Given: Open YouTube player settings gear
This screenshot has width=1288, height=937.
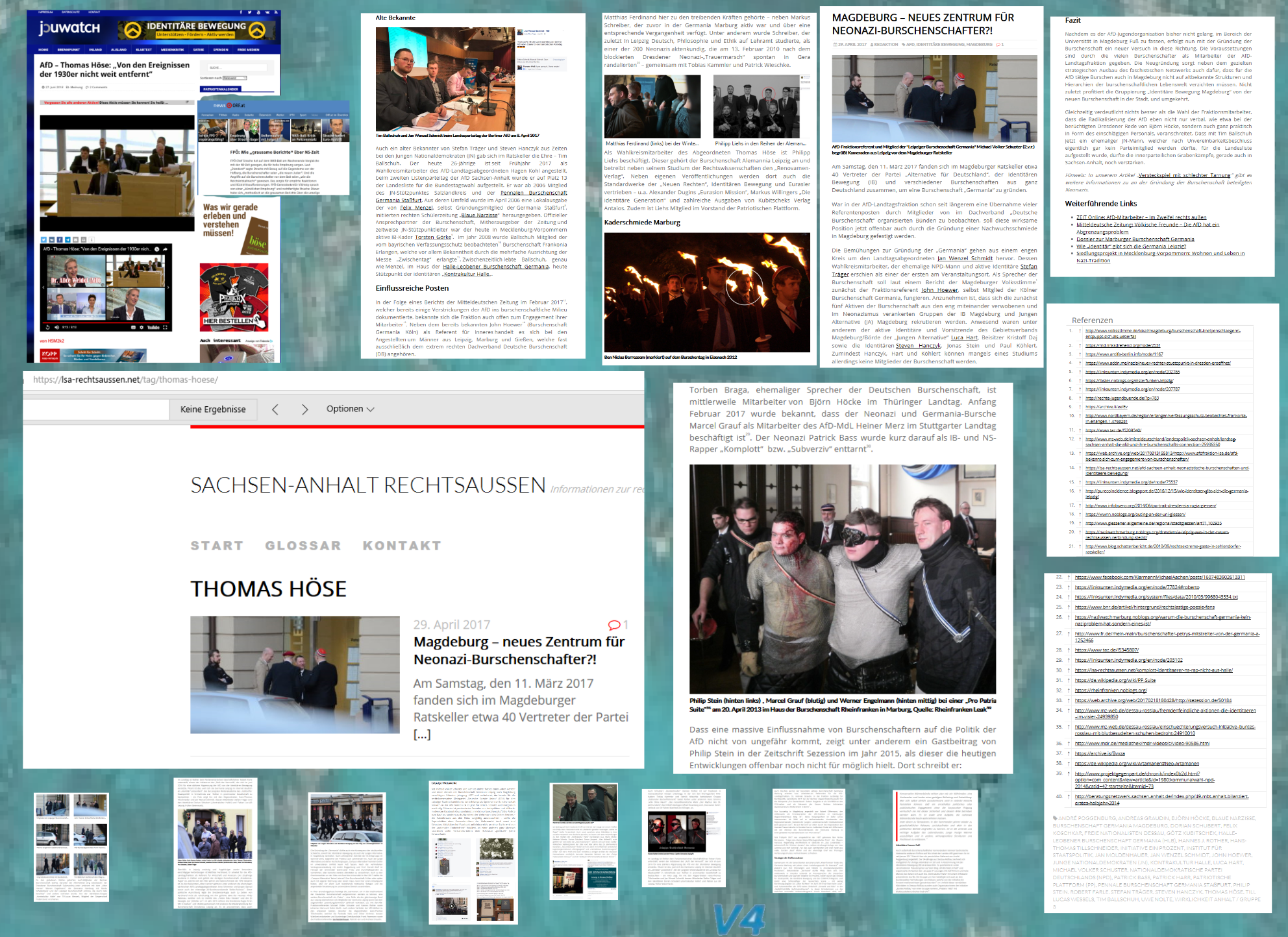Looking at the screenshot, I should tap(142, 327).
